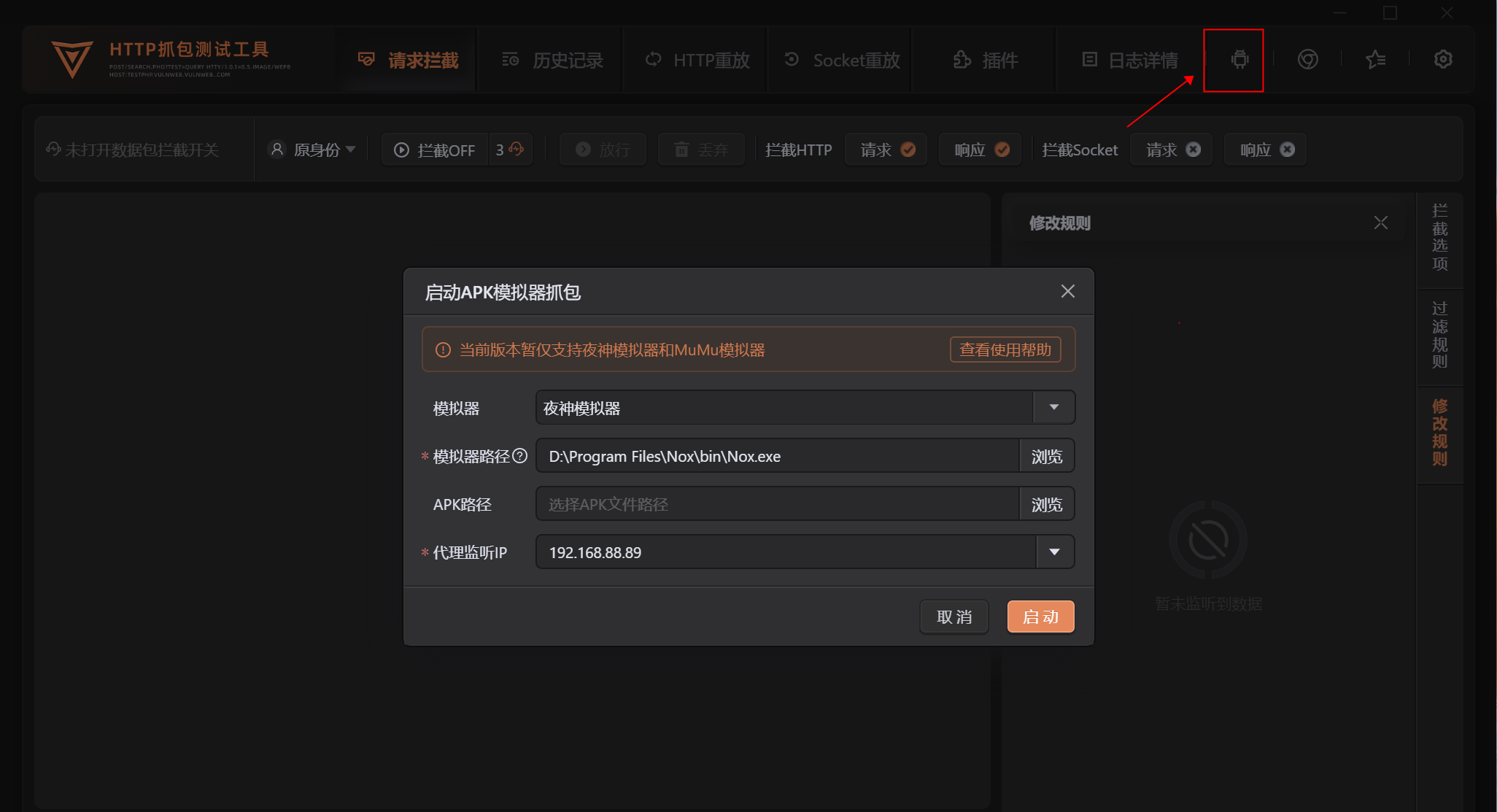The width and height of the screenshot is (1497, 812).
Task: Open settings gear icon in header
Action: [x=1442, y=60]
